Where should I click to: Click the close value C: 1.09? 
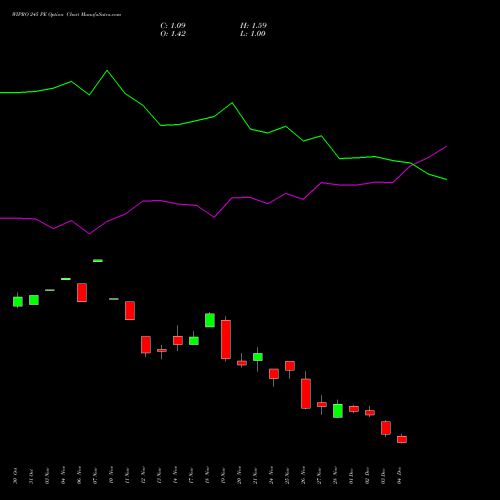173,26
